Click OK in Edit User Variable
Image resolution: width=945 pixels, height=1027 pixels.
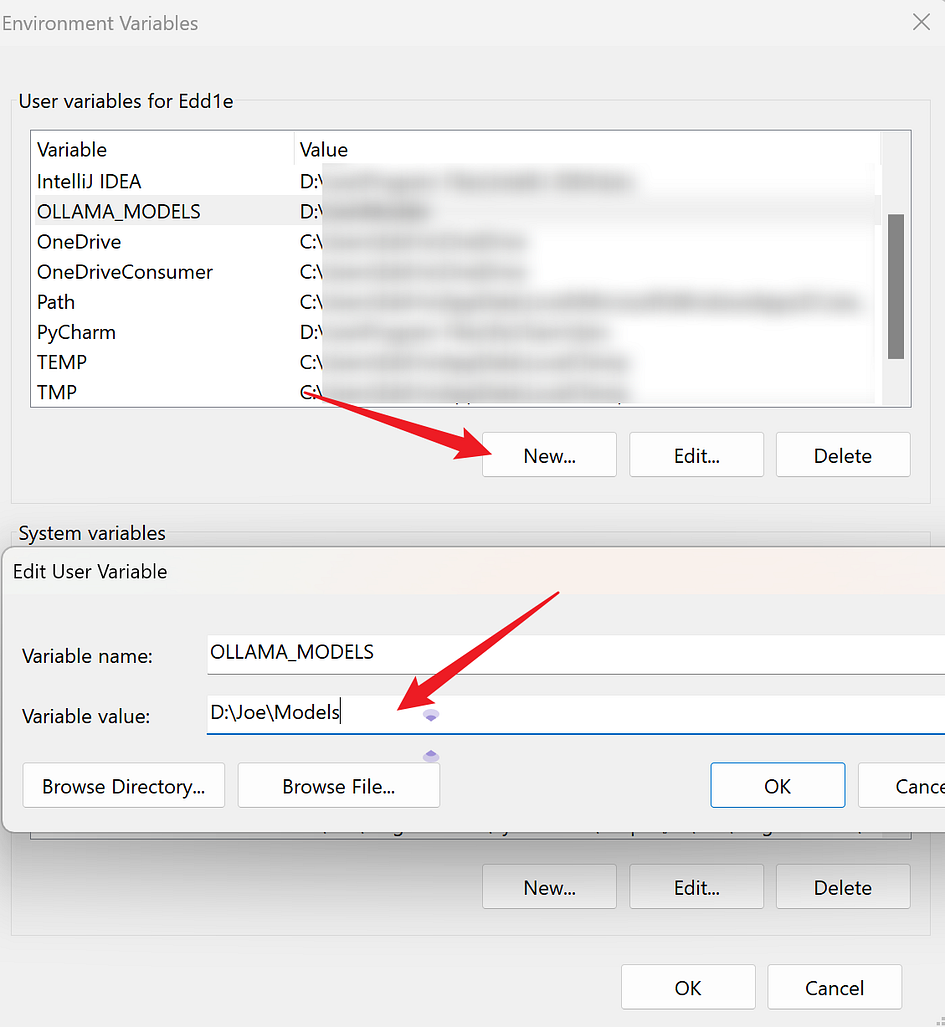(777, 785)
